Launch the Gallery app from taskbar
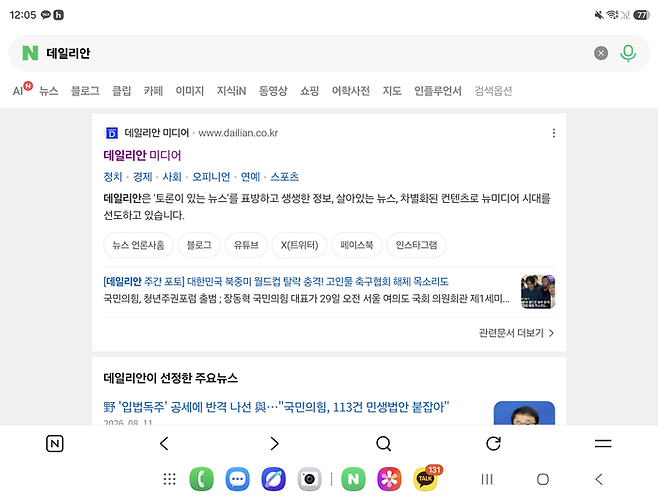The width and height of the screenshot is (658, 496). pyautogui.click(x=389, y=479)
